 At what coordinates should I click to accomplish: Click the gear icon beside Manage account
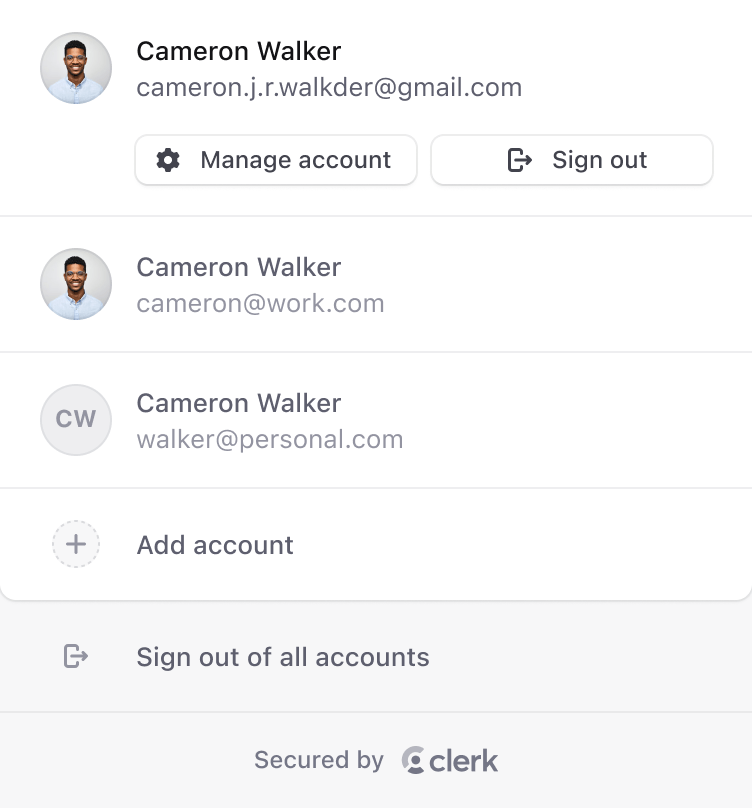coord(168,160)
